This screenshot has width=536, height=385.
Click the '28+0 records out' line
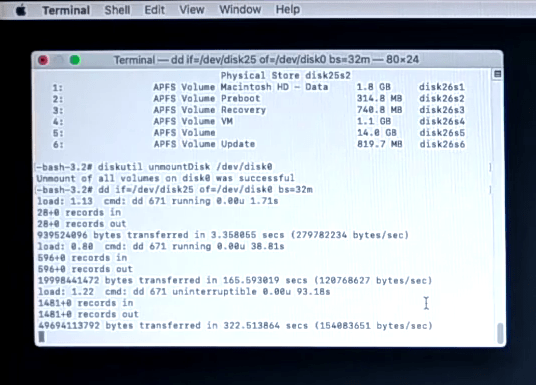tap(82, 224)
